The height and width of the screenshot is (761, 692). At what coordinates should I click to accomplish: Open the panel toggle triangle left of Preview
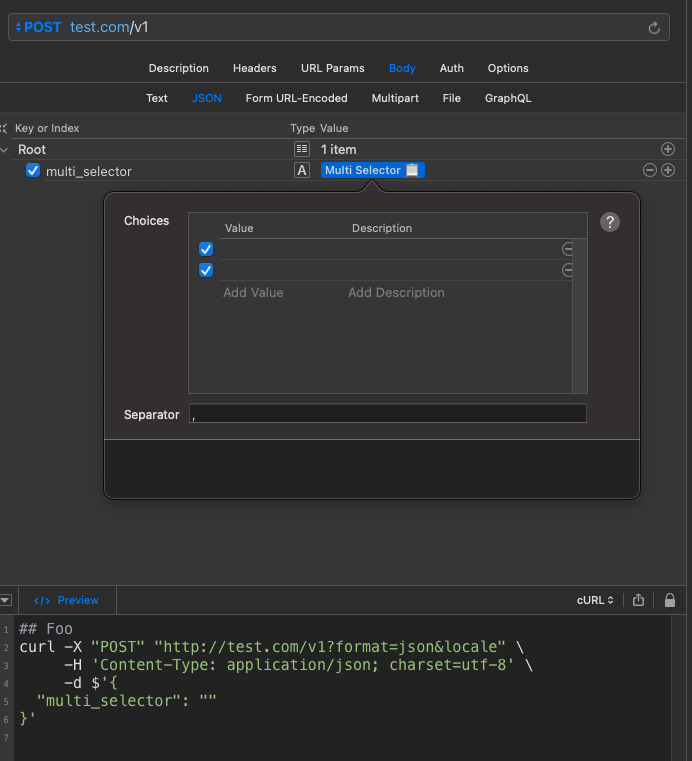(6, 600)
